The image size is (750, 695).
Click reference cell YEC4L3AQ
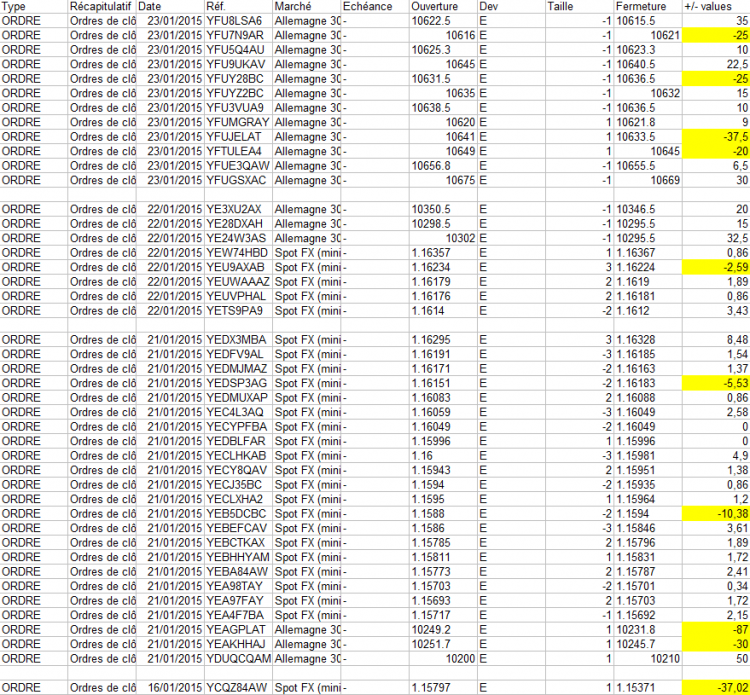click(239, 412)
